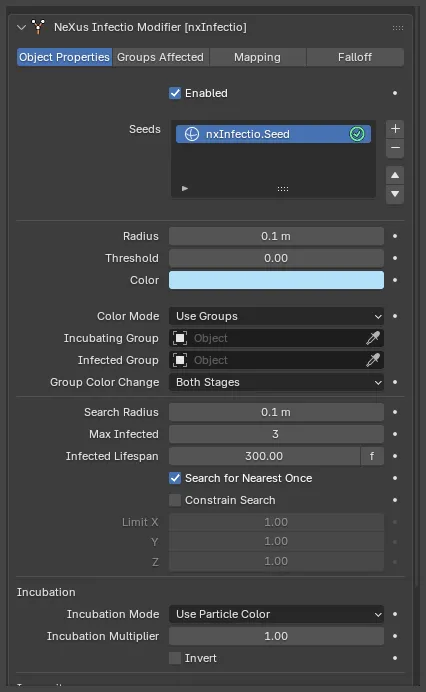Animate the Color property dot

[395, 280]
